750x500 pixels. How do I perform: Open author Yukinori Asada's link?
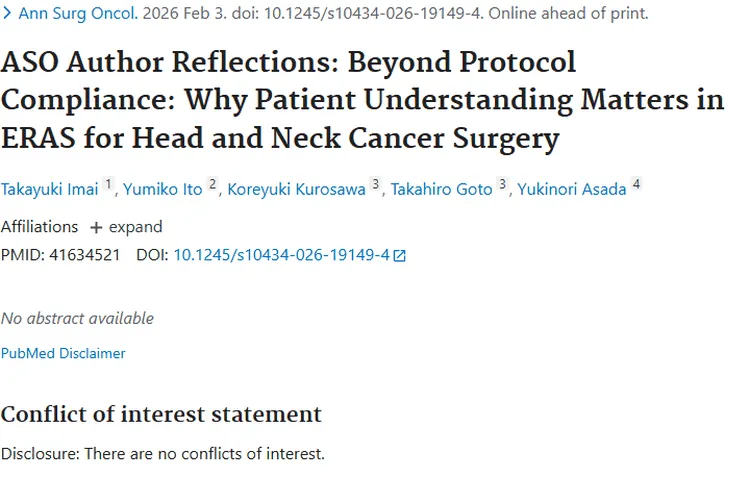[572, 190]
